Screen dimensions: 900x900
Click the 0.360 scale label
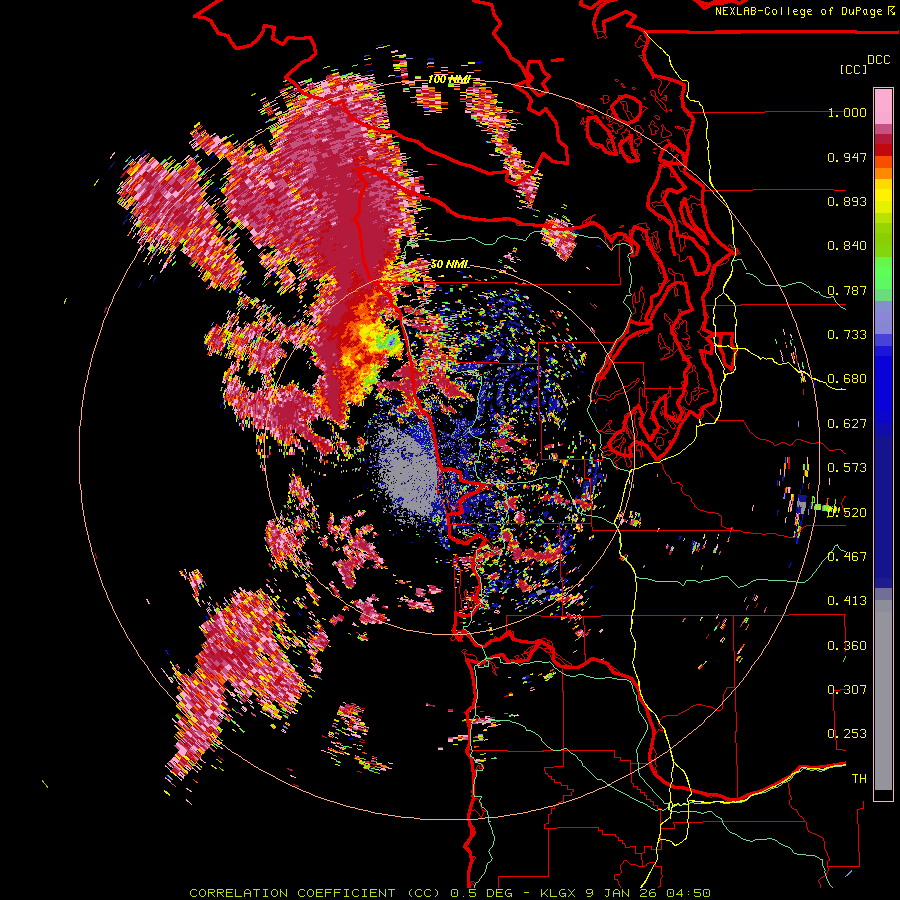847,646
